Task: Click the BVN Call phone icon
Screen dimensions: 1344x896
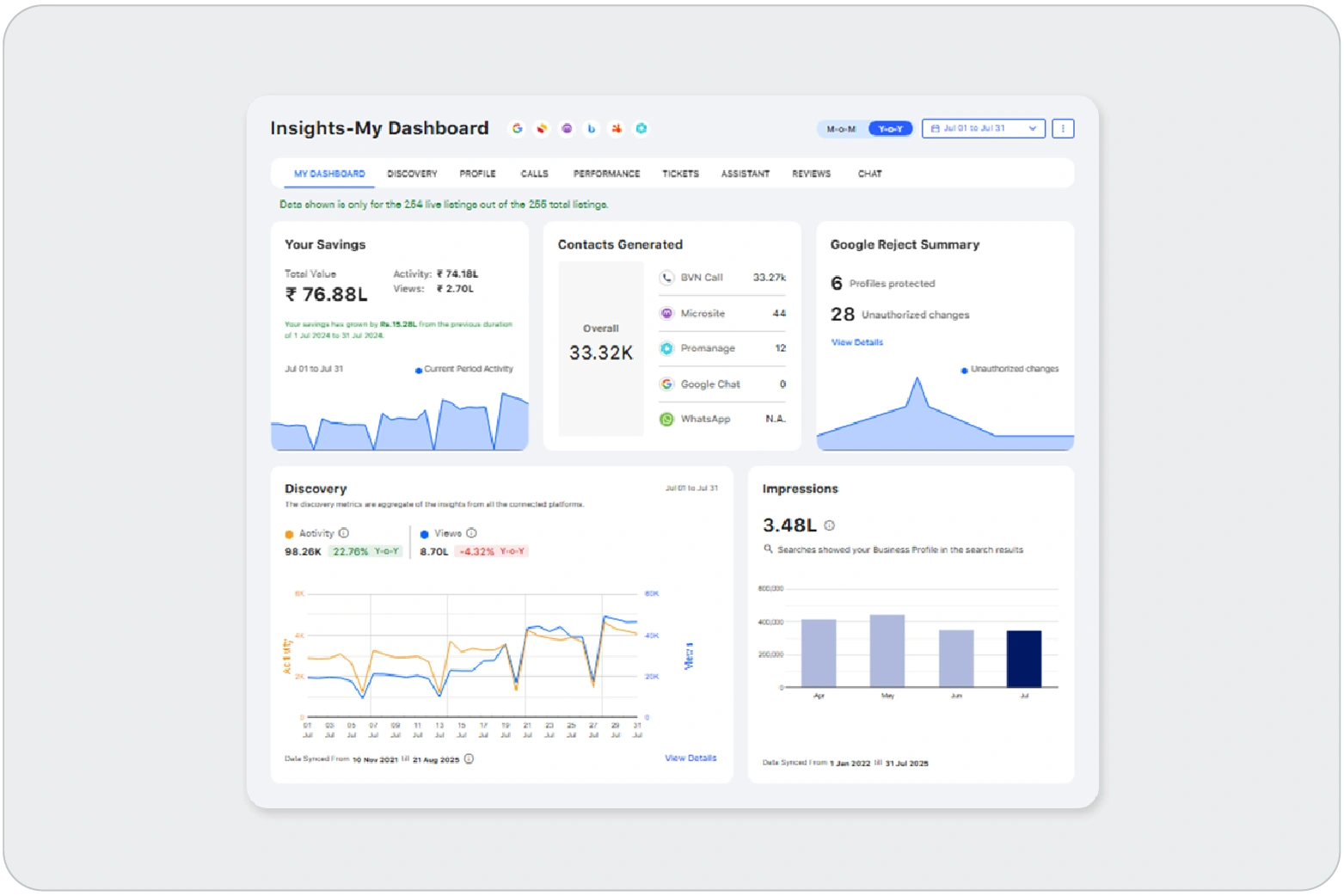Action: (666, 278)
